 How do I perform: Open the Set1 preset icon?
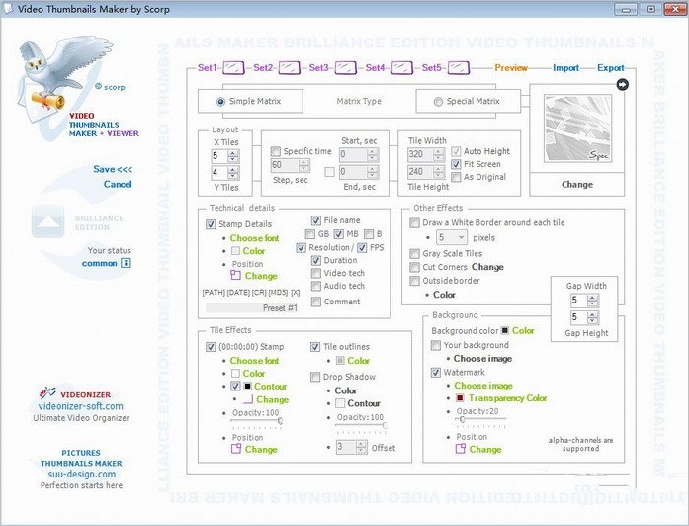(x=233, y=68)
